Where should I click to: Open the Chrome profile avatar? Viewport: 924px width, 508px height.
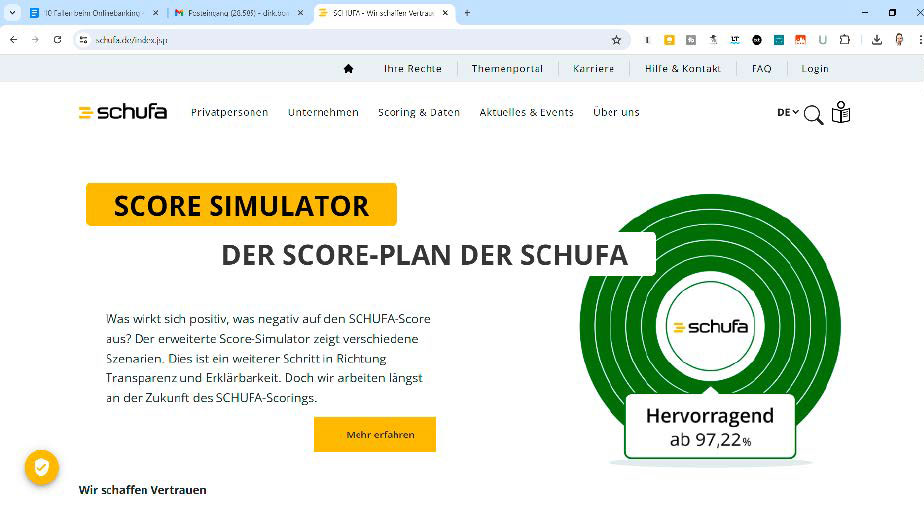click(x=899, y=39)
